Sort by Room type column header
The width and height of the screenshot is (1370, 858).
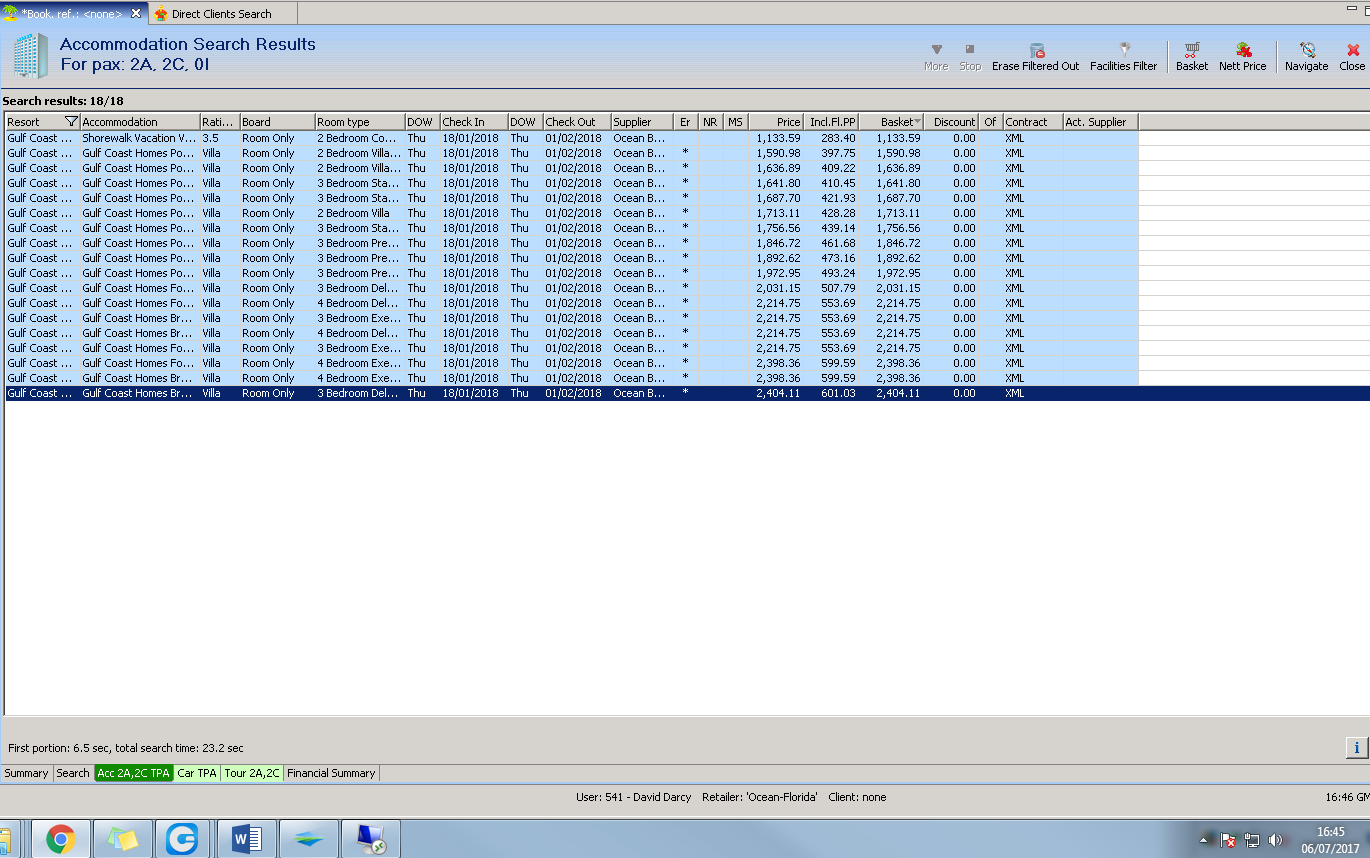360,122
